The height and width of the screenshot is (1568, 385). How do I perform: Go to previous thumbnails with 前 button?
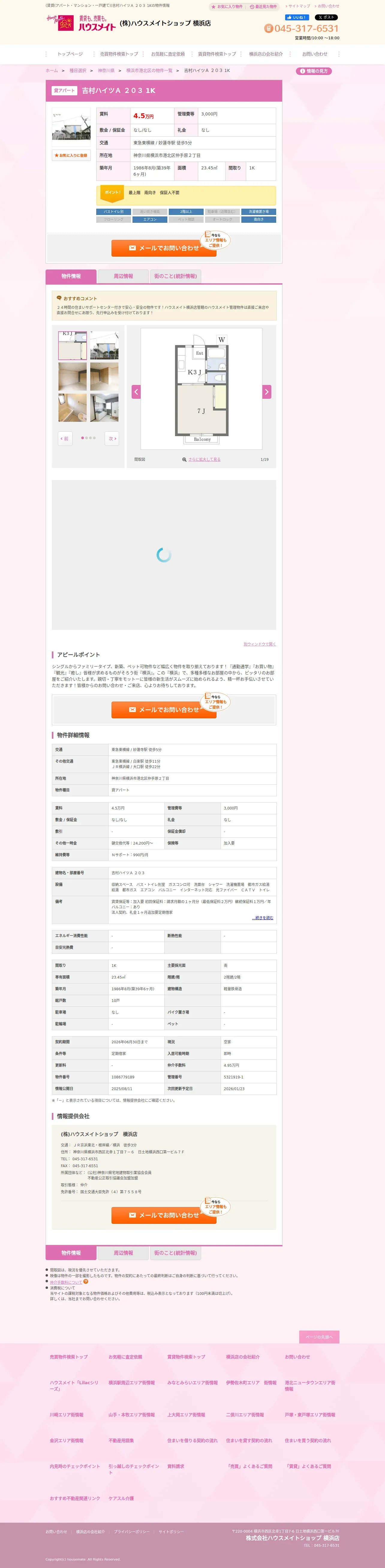[64, 438]
